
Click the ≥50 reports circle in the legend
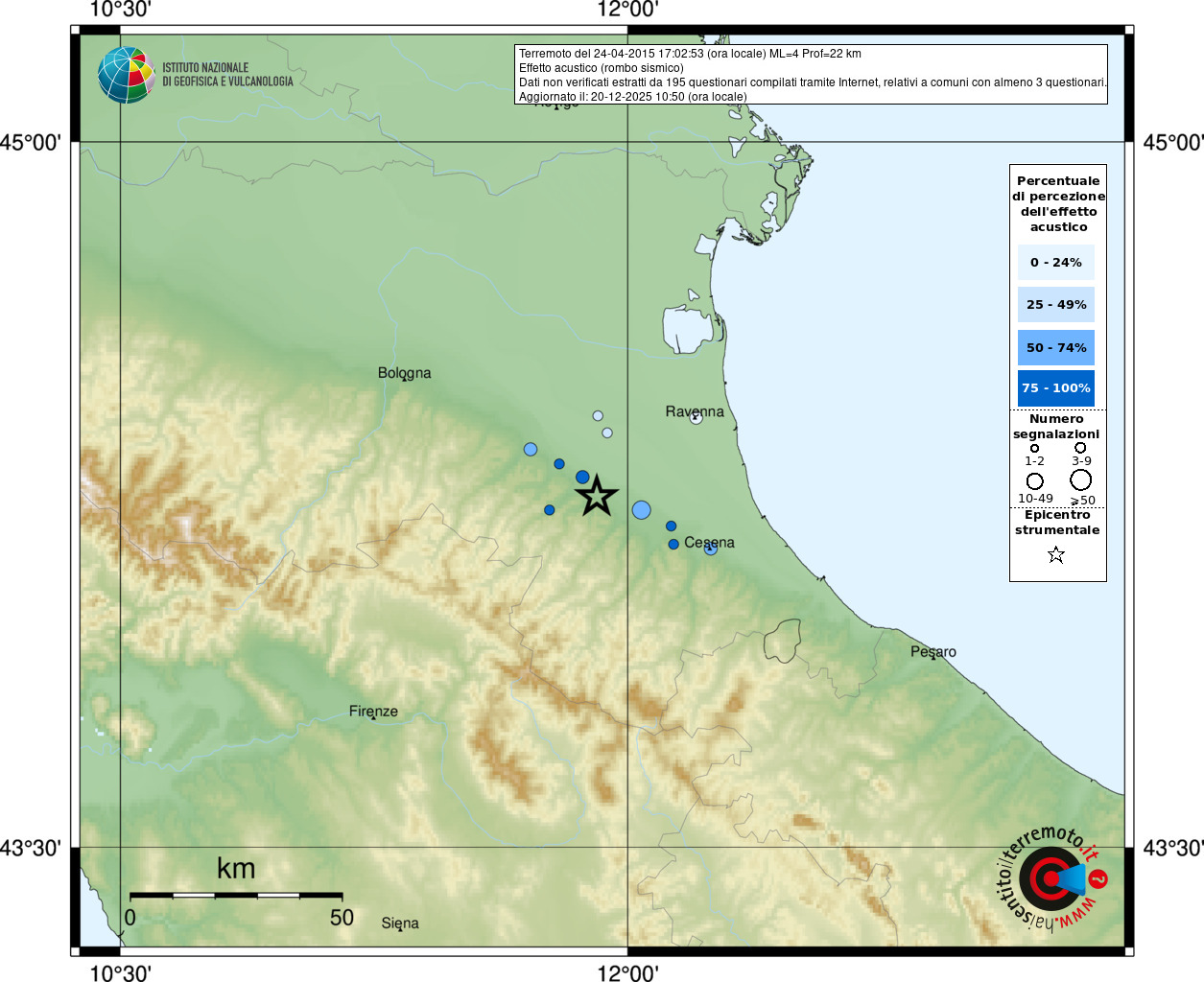coord(1081,479)
